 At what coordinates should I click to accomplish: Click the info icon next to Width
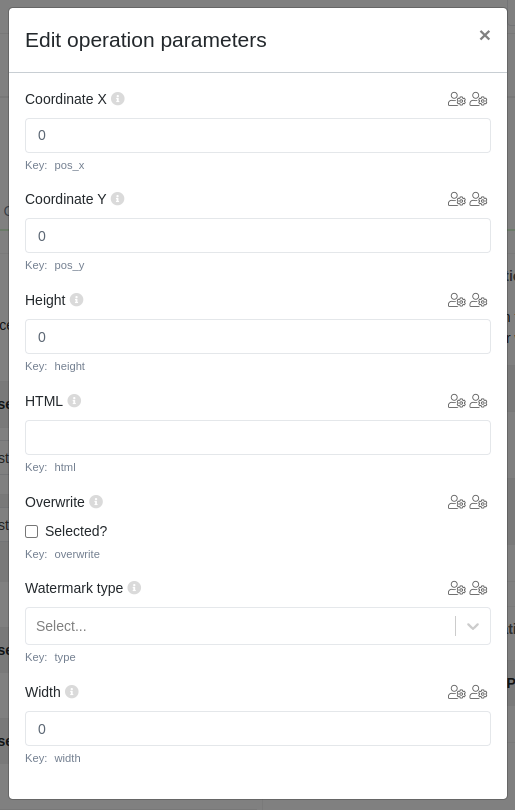[72, 691]
